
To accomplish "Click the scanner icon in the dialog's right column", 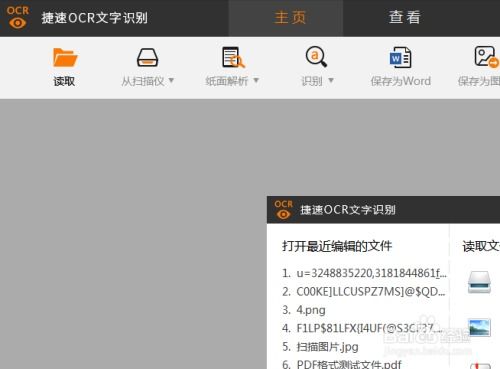I will click(479, 282).
